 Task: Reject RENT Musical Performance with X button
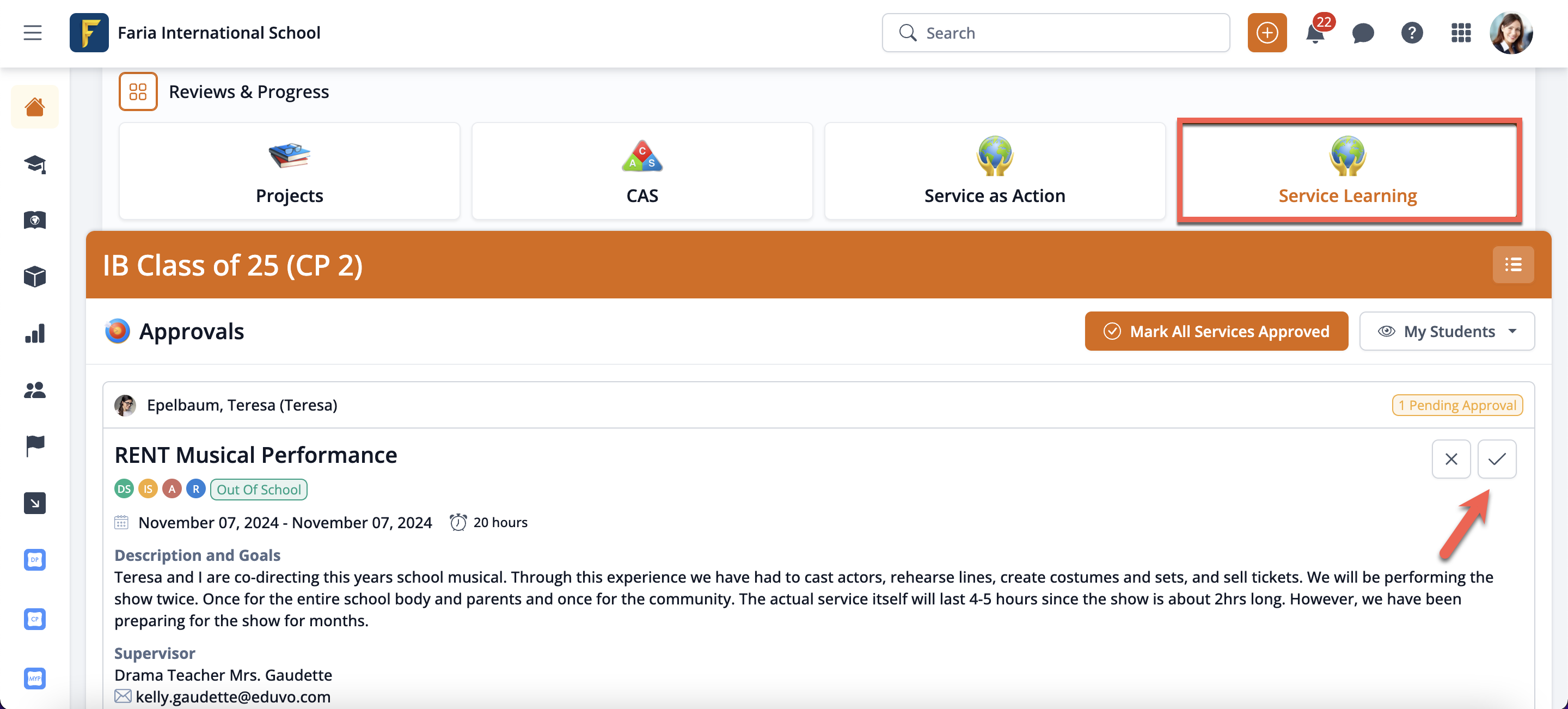point(1451,459)
